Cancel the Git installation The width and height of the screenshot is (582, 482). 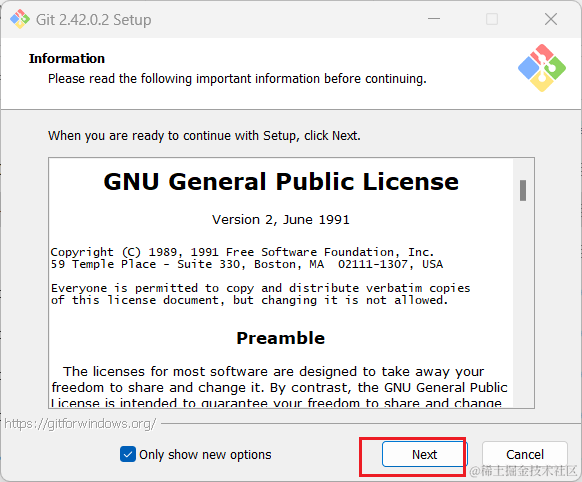524,454
